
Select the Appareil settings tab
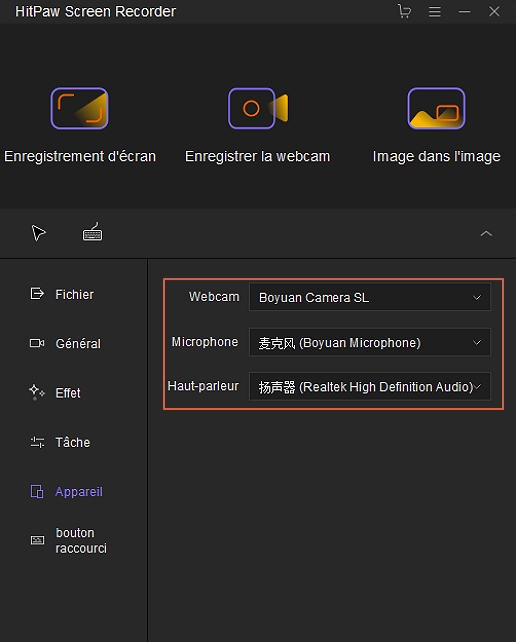[67, 491]
